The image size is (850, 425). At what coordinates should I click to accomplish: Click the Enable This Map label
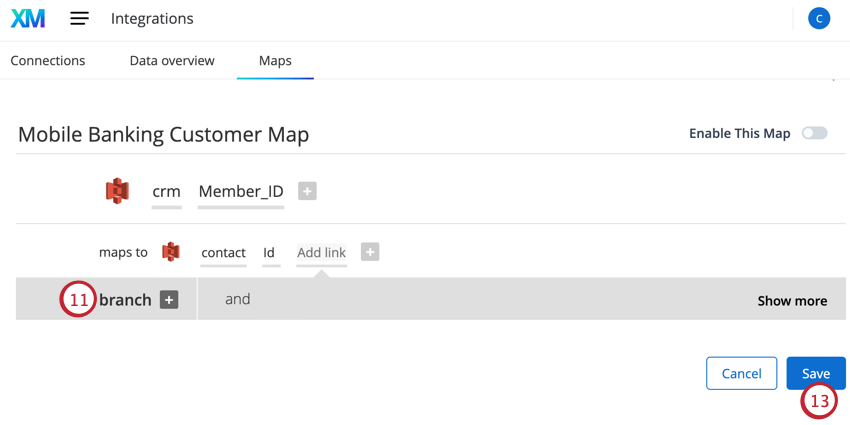coord(739,133)
